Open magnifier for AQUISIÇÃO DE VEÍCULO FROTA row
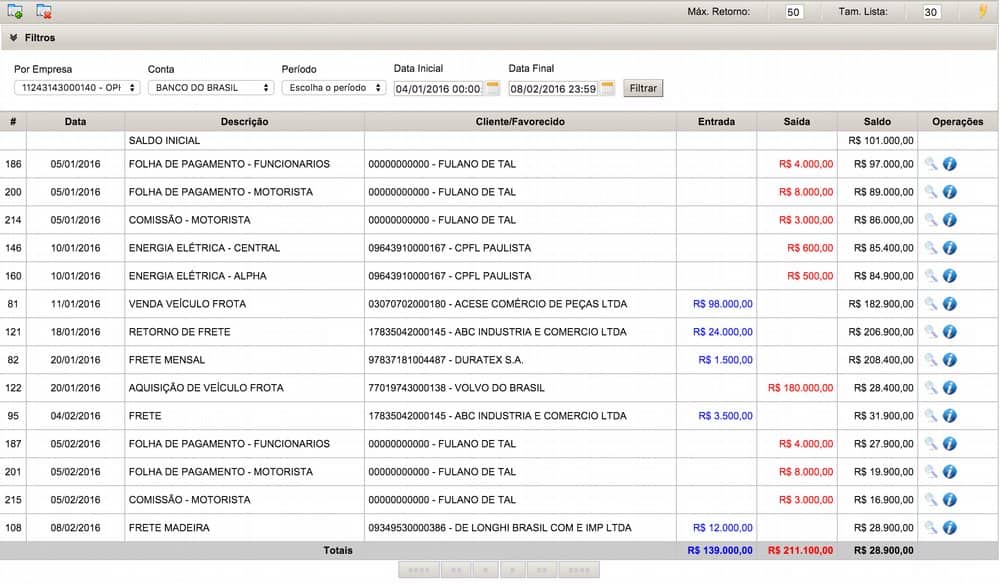Image resolution: width=1000 pixels, height=584 pixels. point(931,388)
